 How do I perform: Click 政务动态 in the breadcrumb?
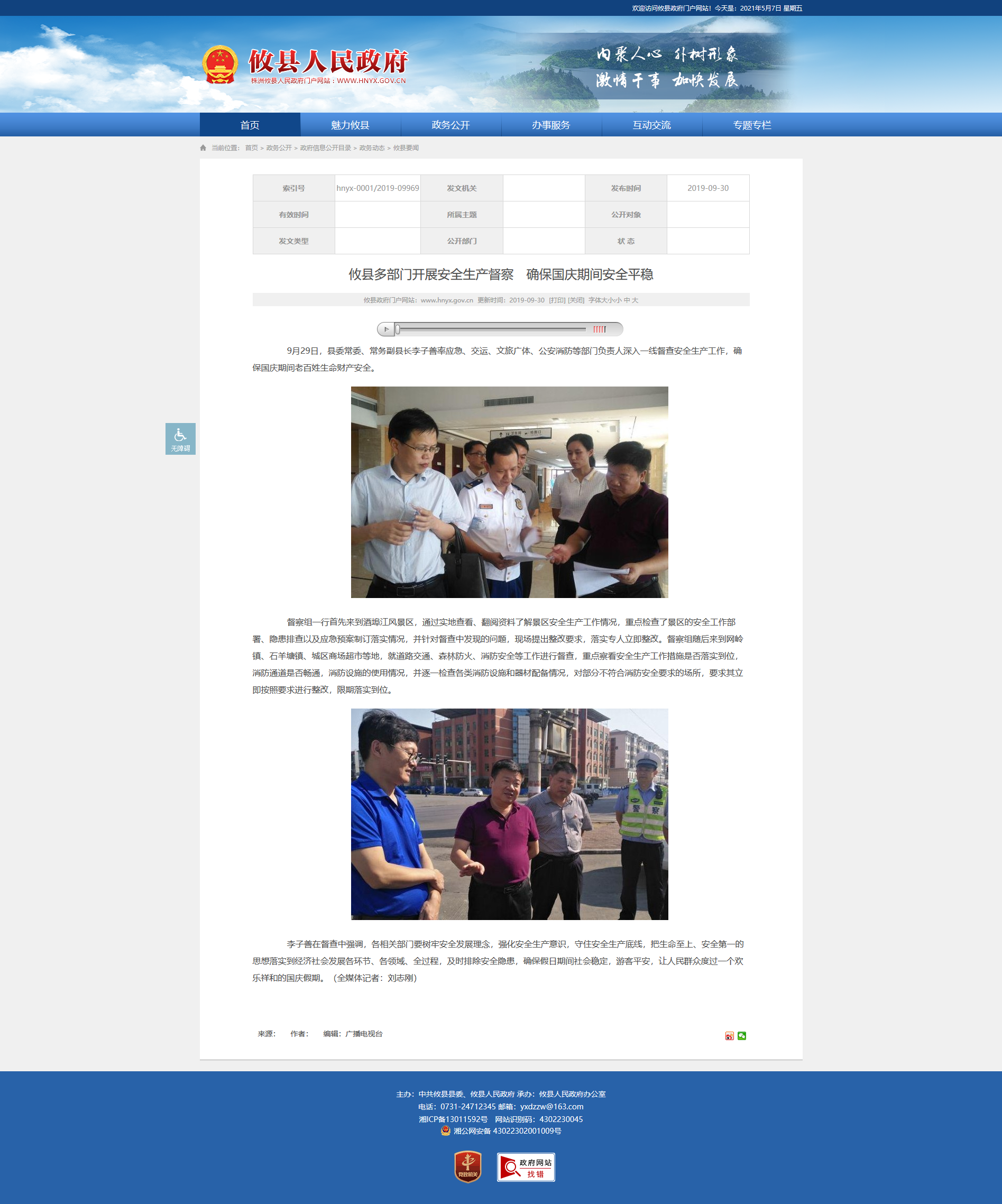click(x=371, y=148)
